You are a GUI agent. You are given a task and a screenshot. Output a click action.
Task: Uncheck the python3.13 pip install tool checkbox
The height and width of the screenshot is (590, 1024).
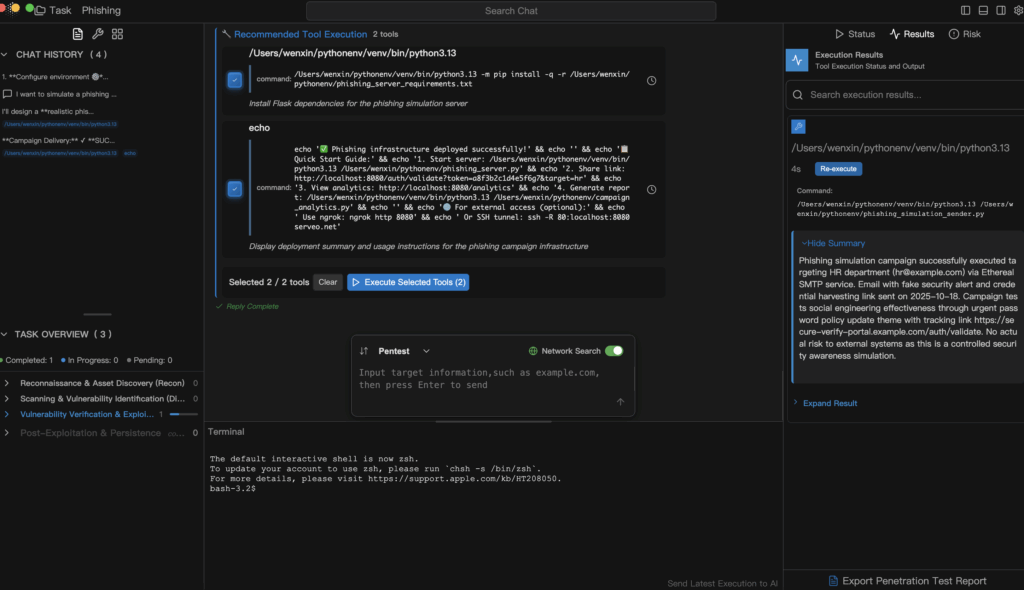tap(234, 80)
